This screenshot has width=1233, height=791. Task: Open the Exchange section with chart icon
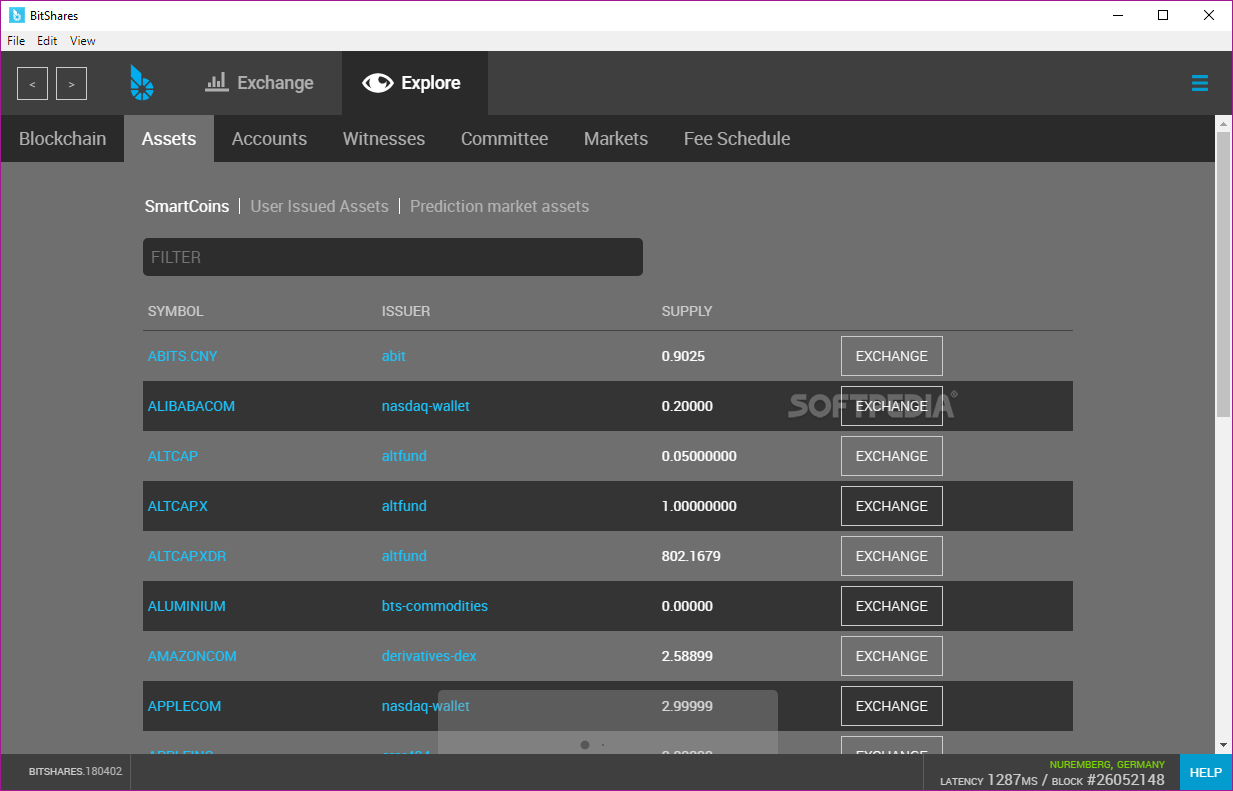click(x=259, y=83)
